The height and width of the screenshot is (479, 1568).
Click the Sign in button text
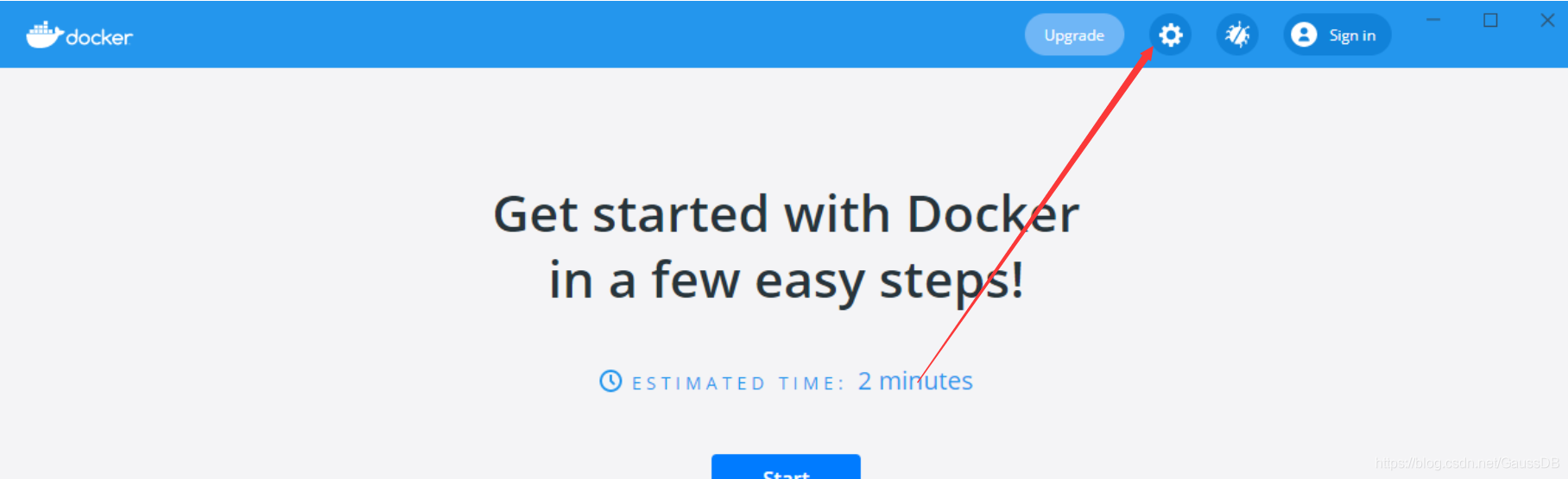[x=1352, y=35]
